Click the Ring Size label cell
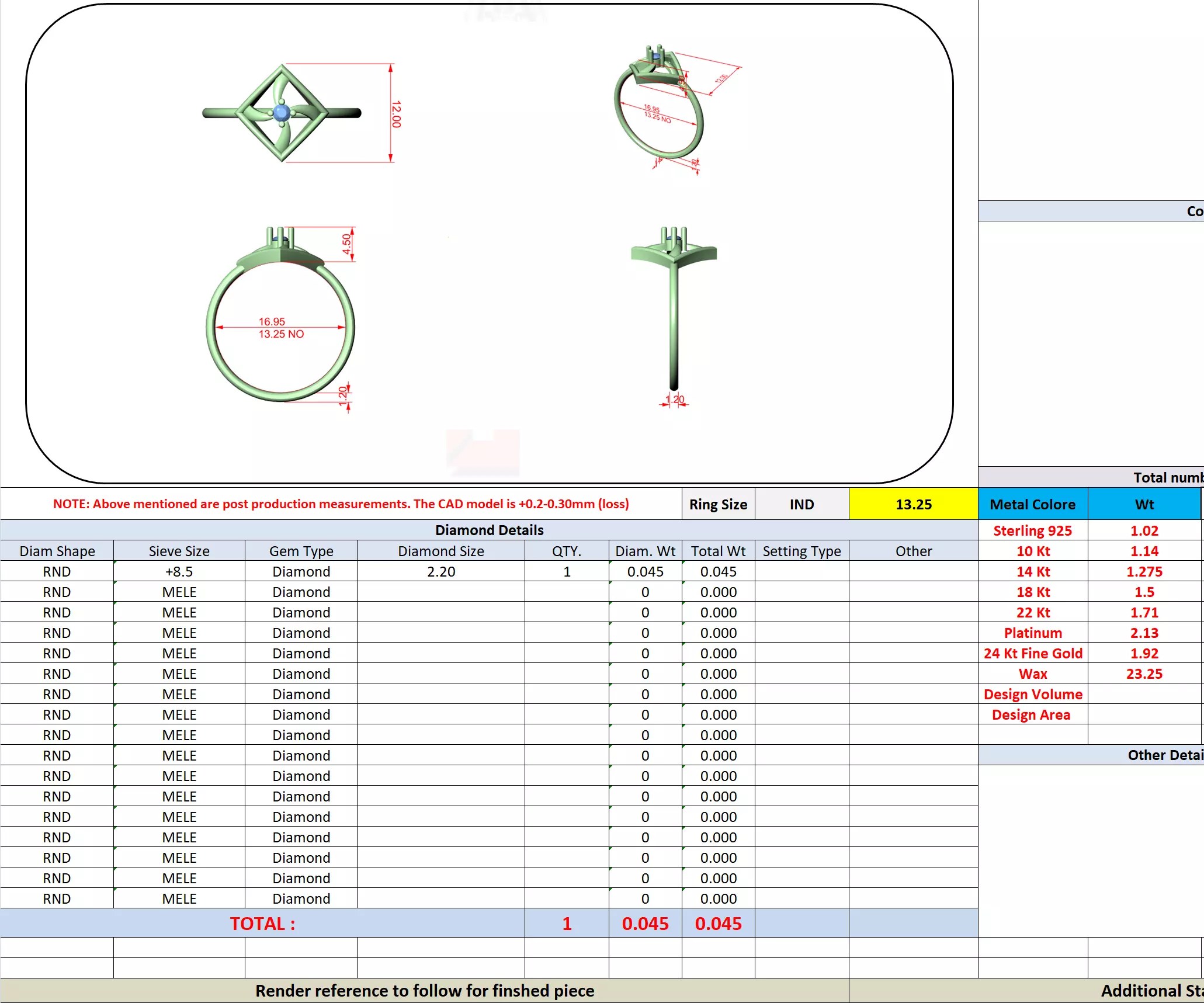The height and width of the screenshot is (1003, 1204). click(718, 504)
